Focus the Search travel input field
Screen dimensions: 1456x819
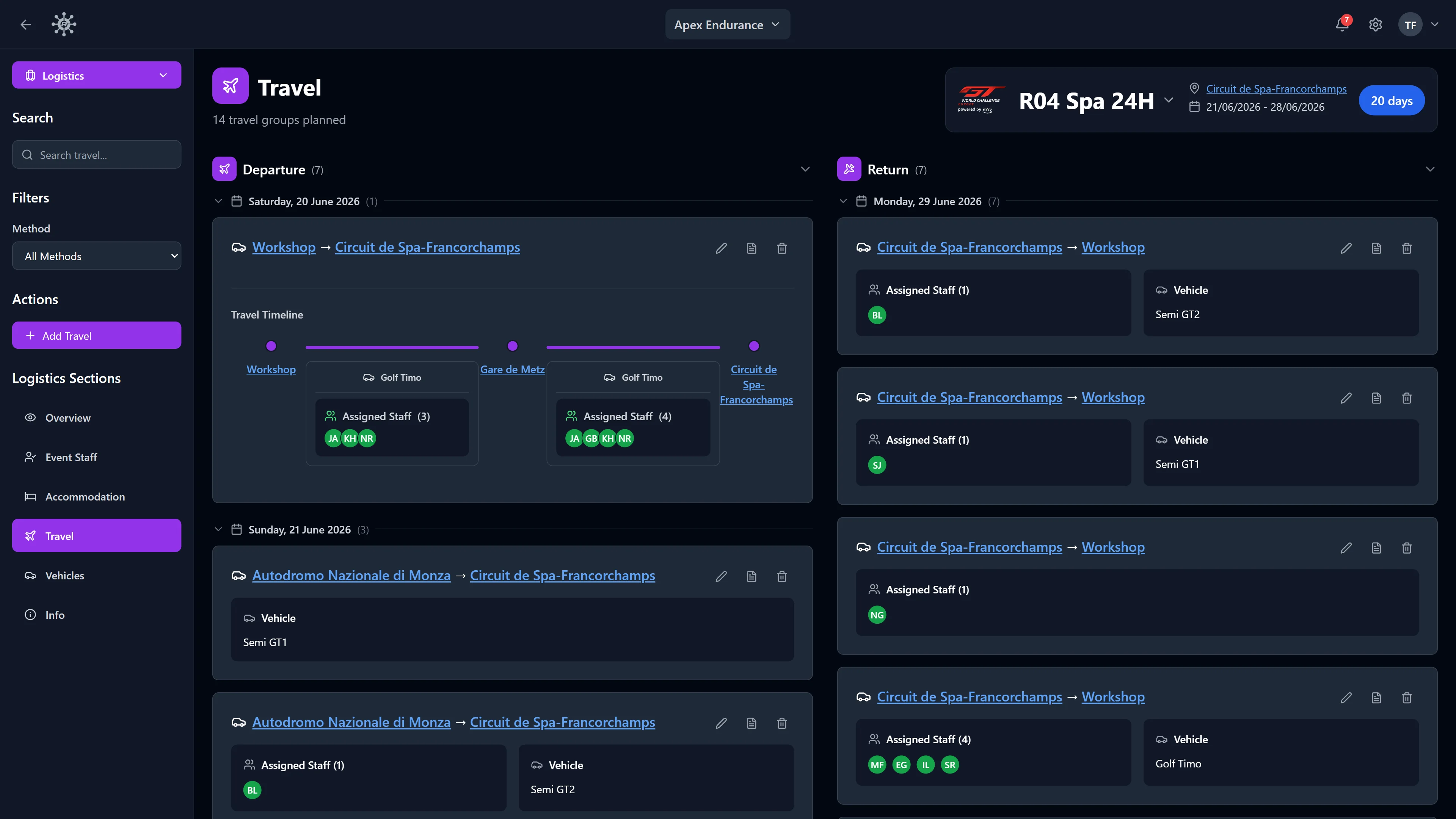click(97, 155)
